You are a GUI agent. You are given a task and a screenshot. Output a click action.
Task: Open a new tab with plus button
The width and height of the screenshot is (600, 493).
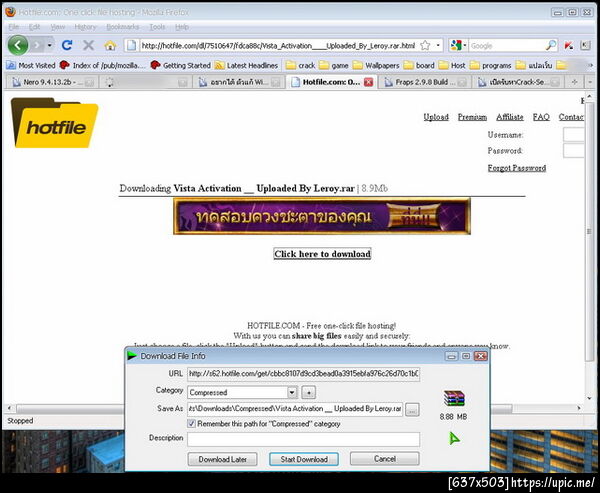pos(574,82)
